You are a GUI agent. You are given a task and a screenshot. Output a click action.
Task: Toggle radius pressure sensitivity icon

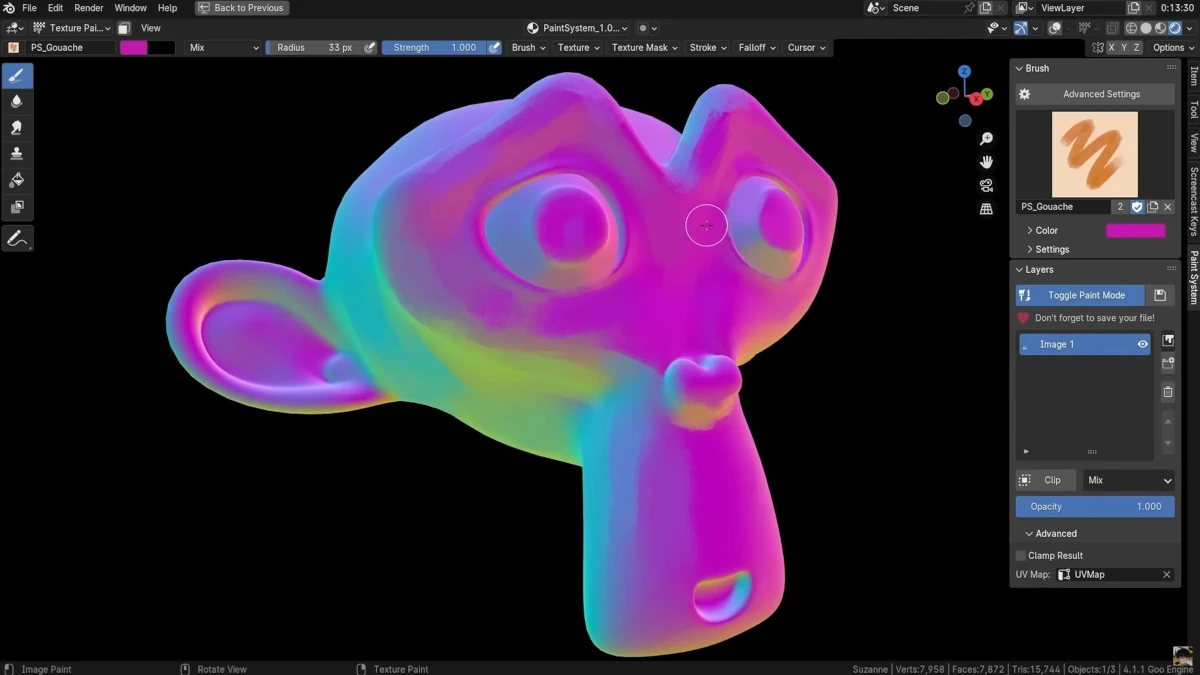tap(370, 48)
